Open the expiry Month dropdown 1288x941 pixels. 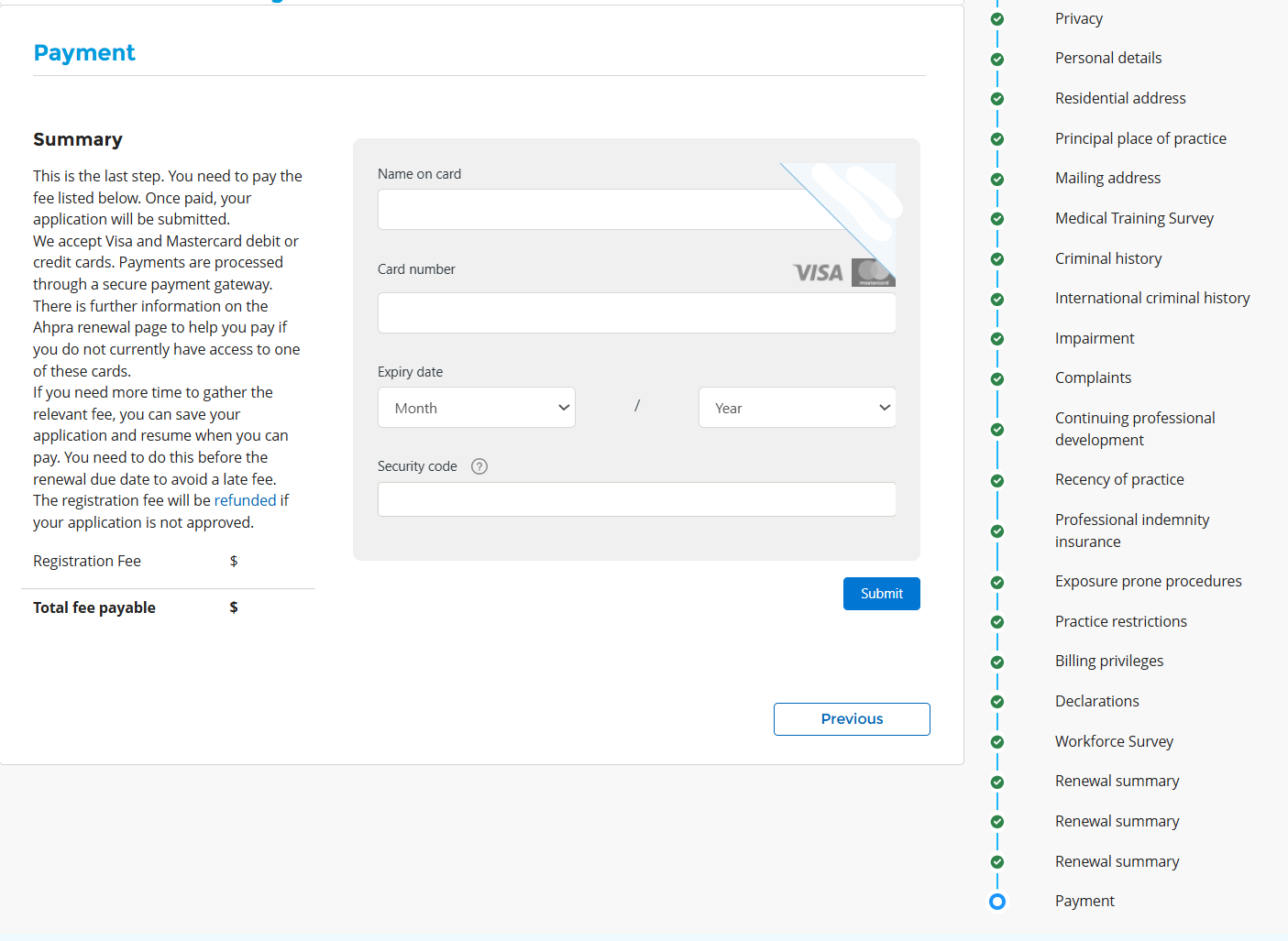(477, 408)
